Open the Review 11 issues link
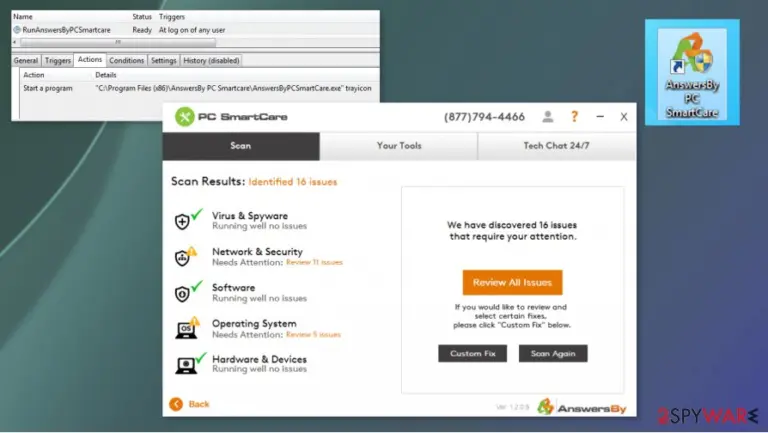This screenshot has width=768, height=433. 314,263
